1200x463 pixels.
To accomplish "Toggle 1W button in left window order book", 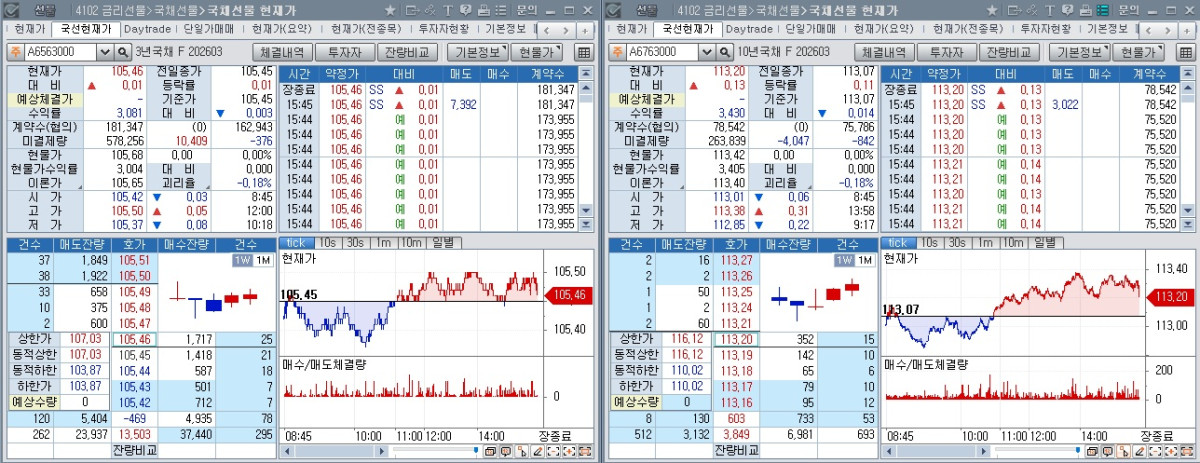I will pos(241,260).
